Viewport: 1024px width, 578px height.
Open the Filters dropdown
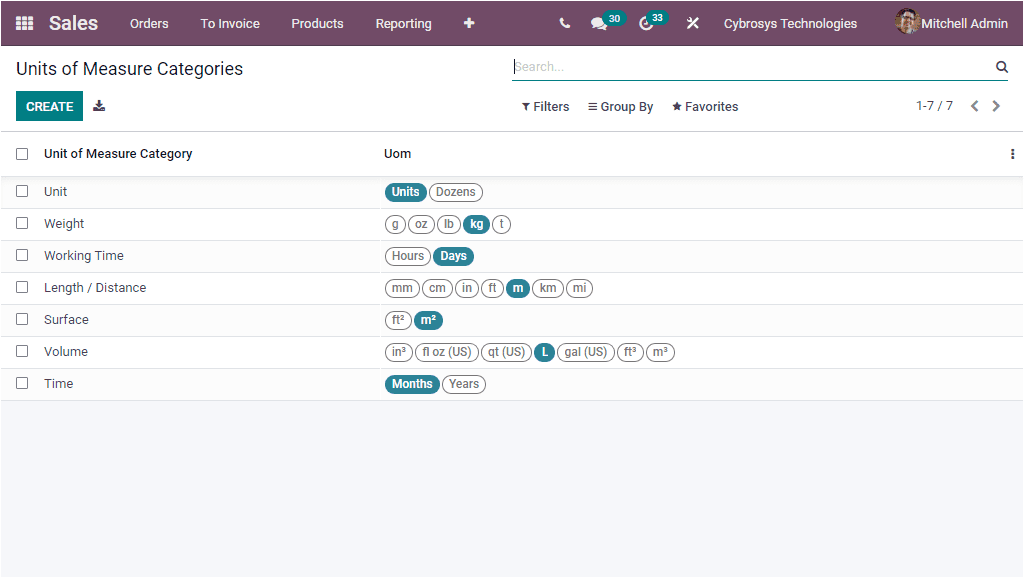[545, 106]
